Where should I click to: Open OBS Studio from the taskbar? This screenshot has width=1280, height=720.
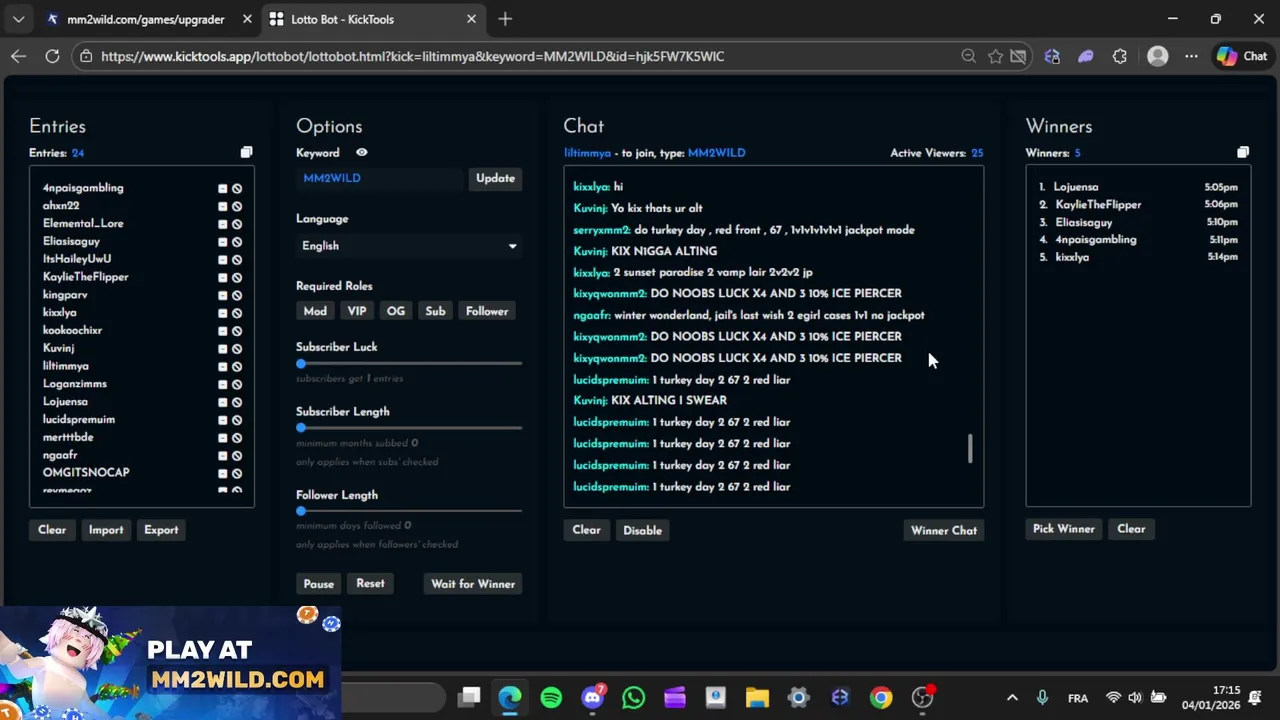point(922,697)
